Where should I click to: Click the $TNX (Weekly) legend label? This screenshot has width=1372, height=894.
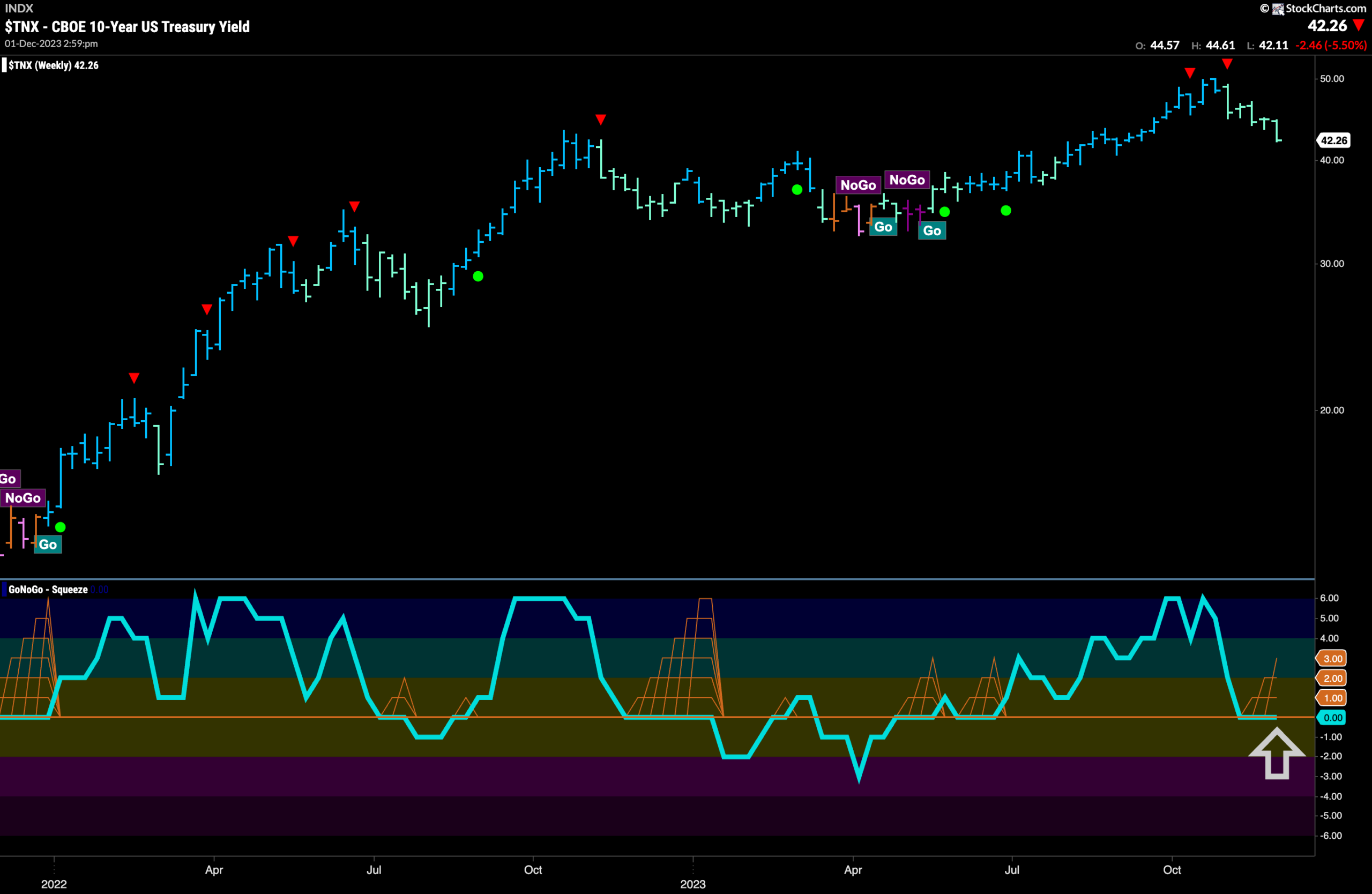pyautogui.click(x=53, y=65)
